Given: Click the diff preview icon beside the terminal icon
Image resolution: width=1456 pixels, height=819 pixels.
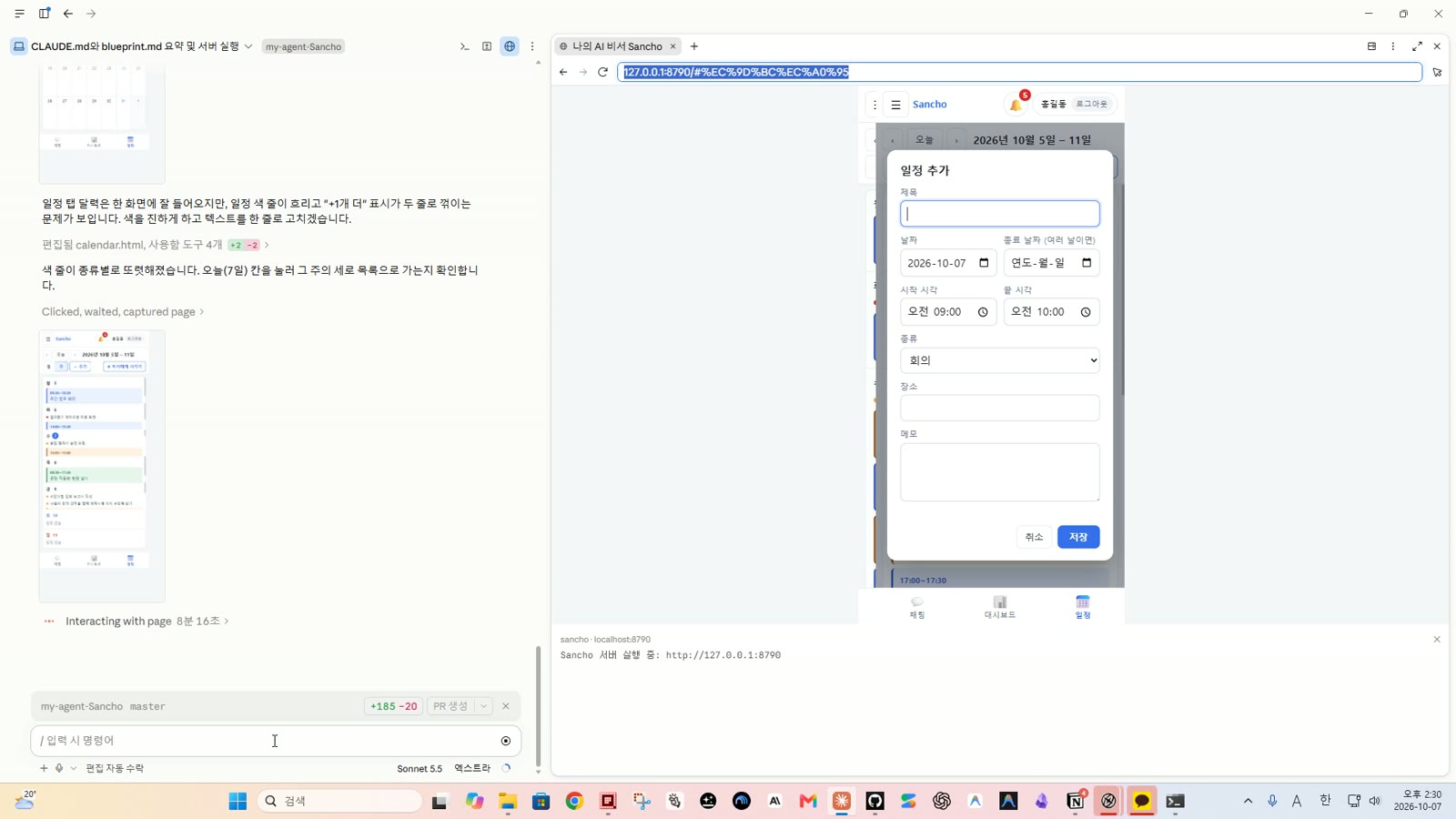Looking at the screenshot, I should point(487,46).
